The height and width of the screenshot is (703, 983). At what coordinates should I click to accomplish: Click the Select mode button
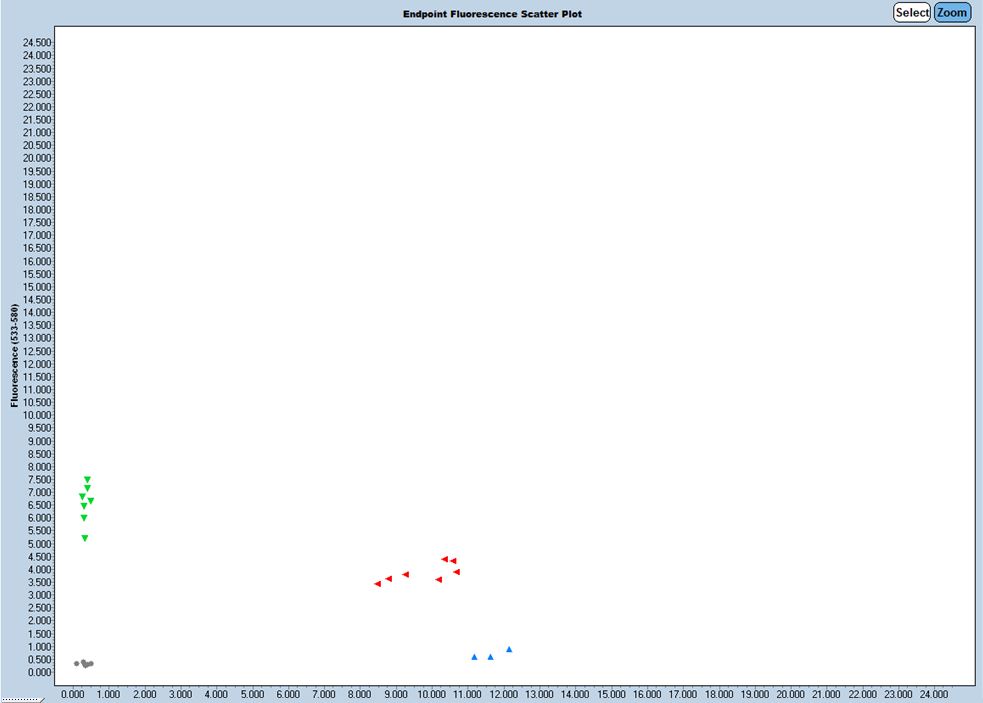(911, 13)
